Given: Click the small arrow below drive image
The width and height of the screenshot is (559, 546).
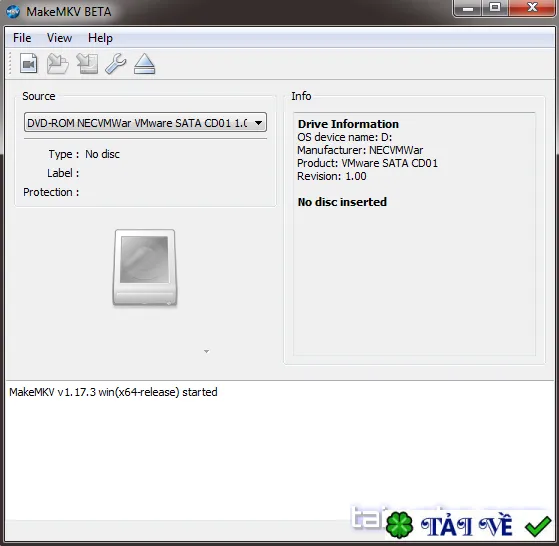Looking at the screenshot, I should 206,351.
